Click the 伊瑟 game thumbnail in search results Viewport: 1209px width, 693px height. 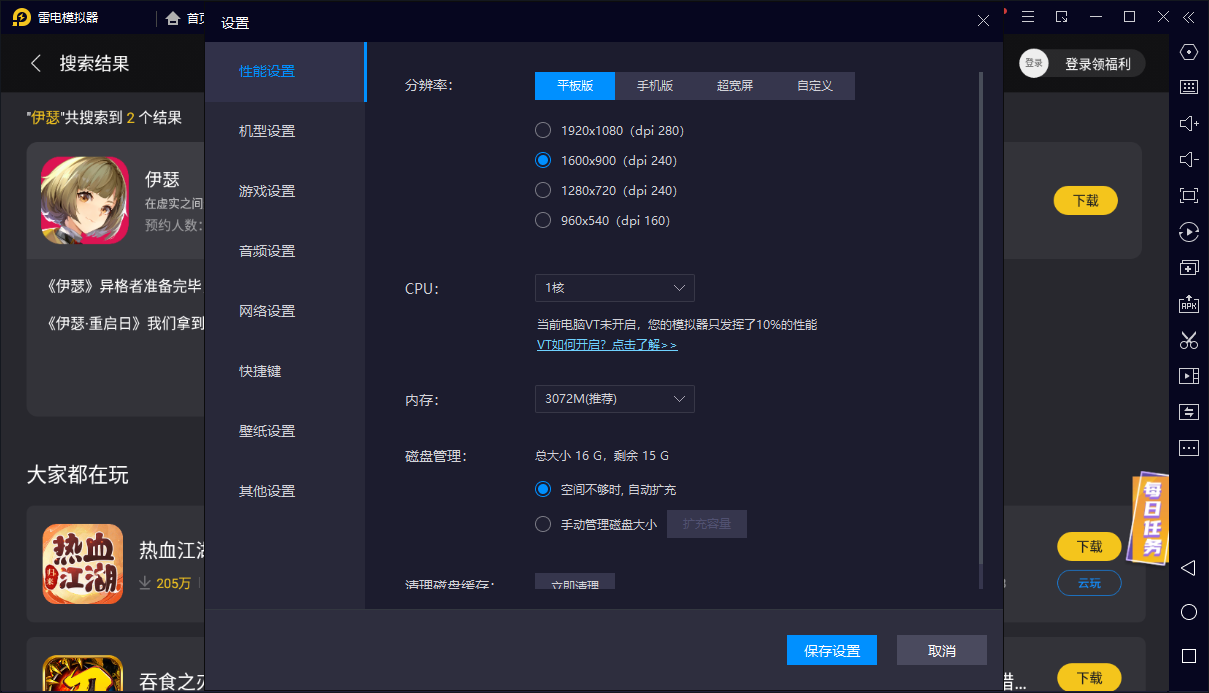84,199
